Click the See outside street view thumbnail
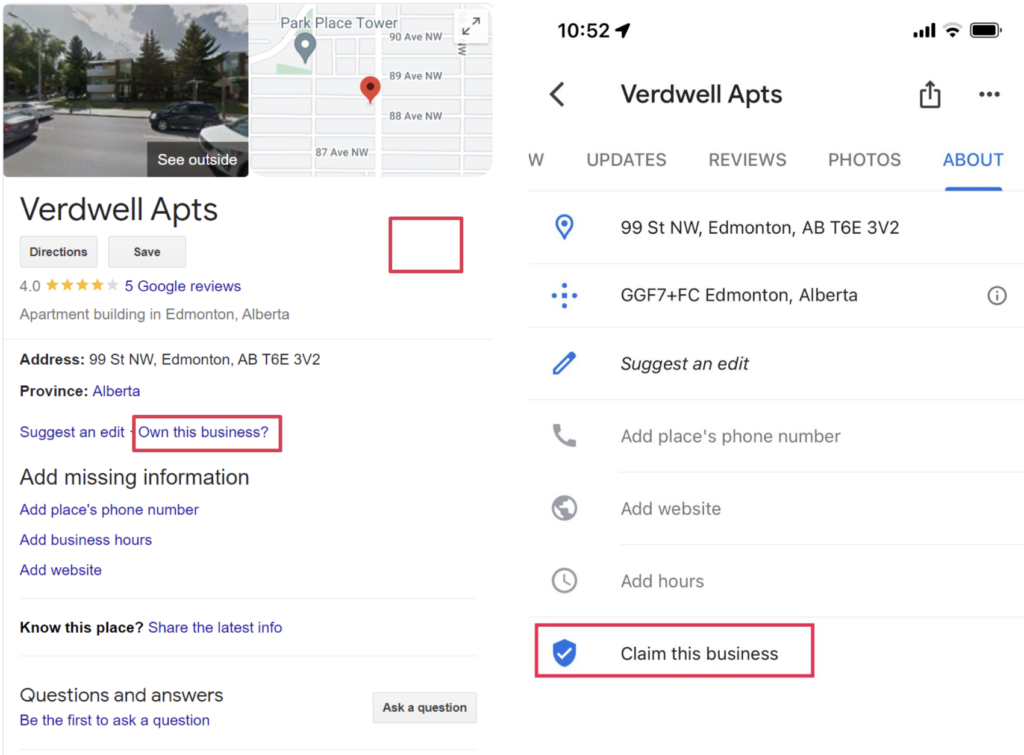1024x755 pixels. 126,90
